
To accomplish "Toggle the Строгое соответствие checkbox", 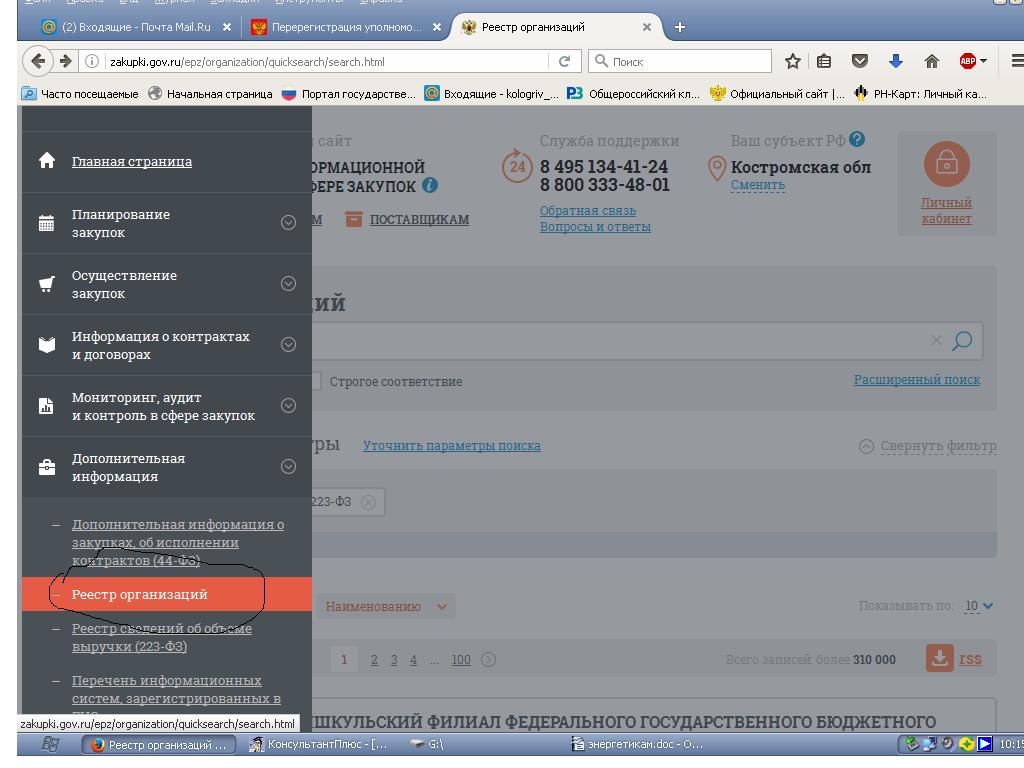I will 315,381.
